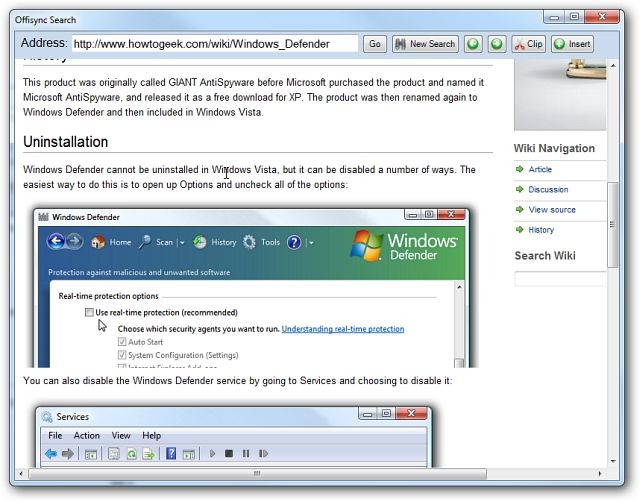Open the Discussion wiki navigation link
This screenshot has width=640, height=501.
click(x=548, y=189)
